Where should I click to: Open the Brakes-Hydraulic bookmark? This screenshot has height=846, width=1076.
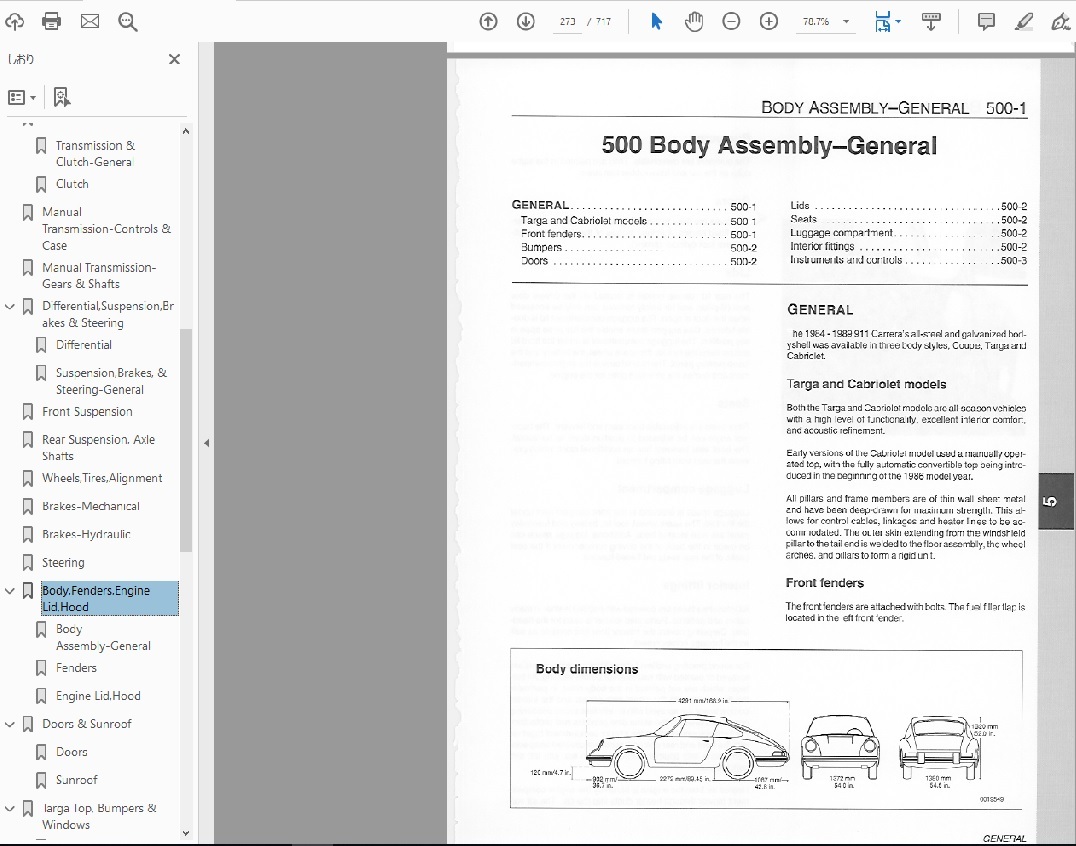[86, 534]
